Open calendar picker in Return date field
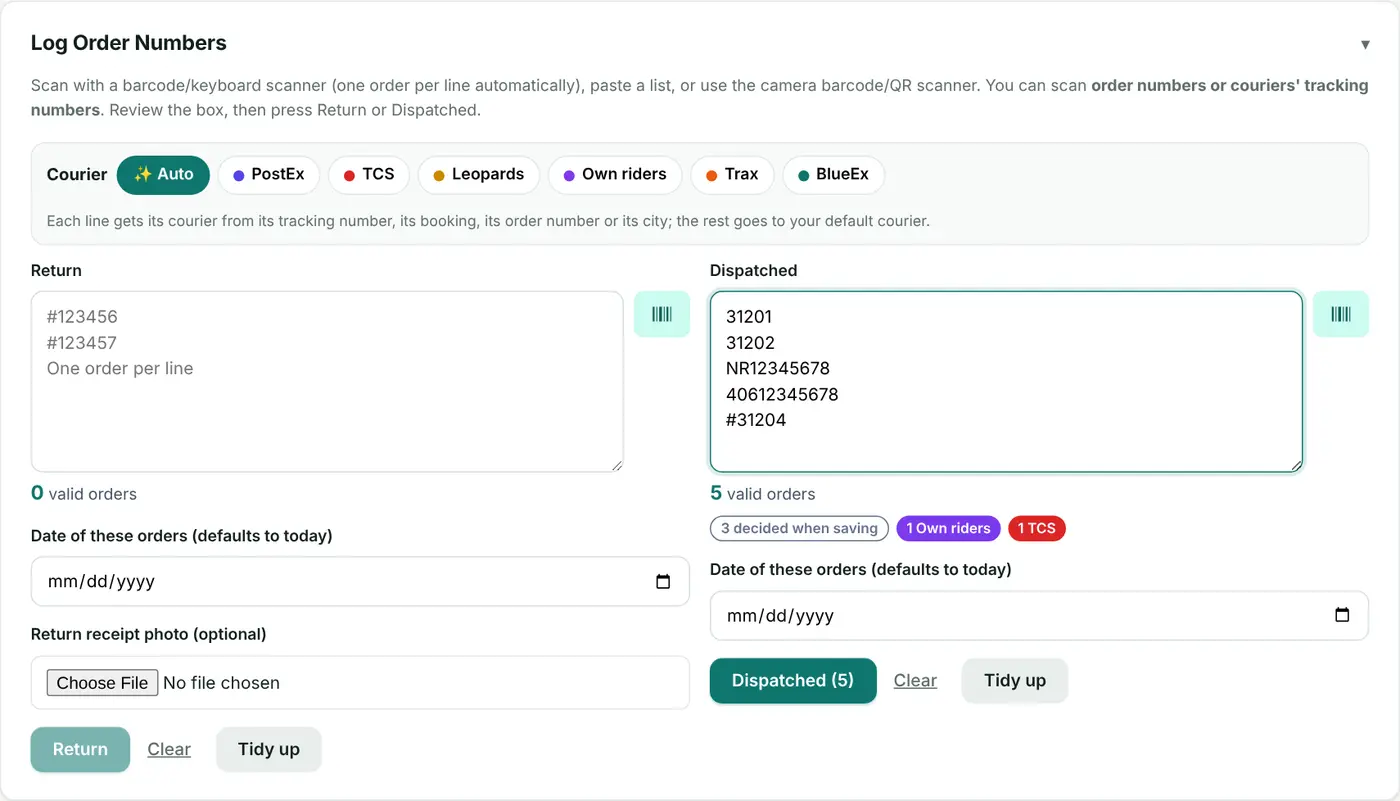The image size is (1400, 801). click(663, 582)
